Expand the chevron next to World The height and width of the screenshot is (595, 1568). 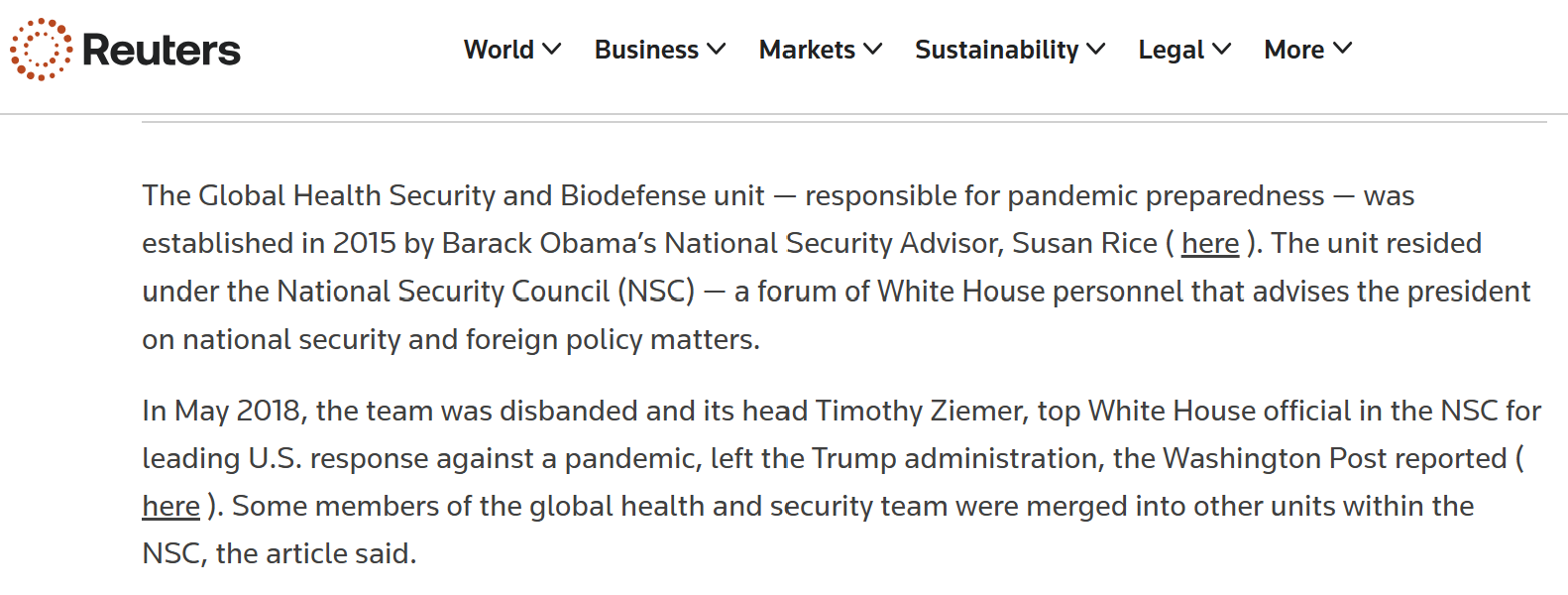click(552, 49)
